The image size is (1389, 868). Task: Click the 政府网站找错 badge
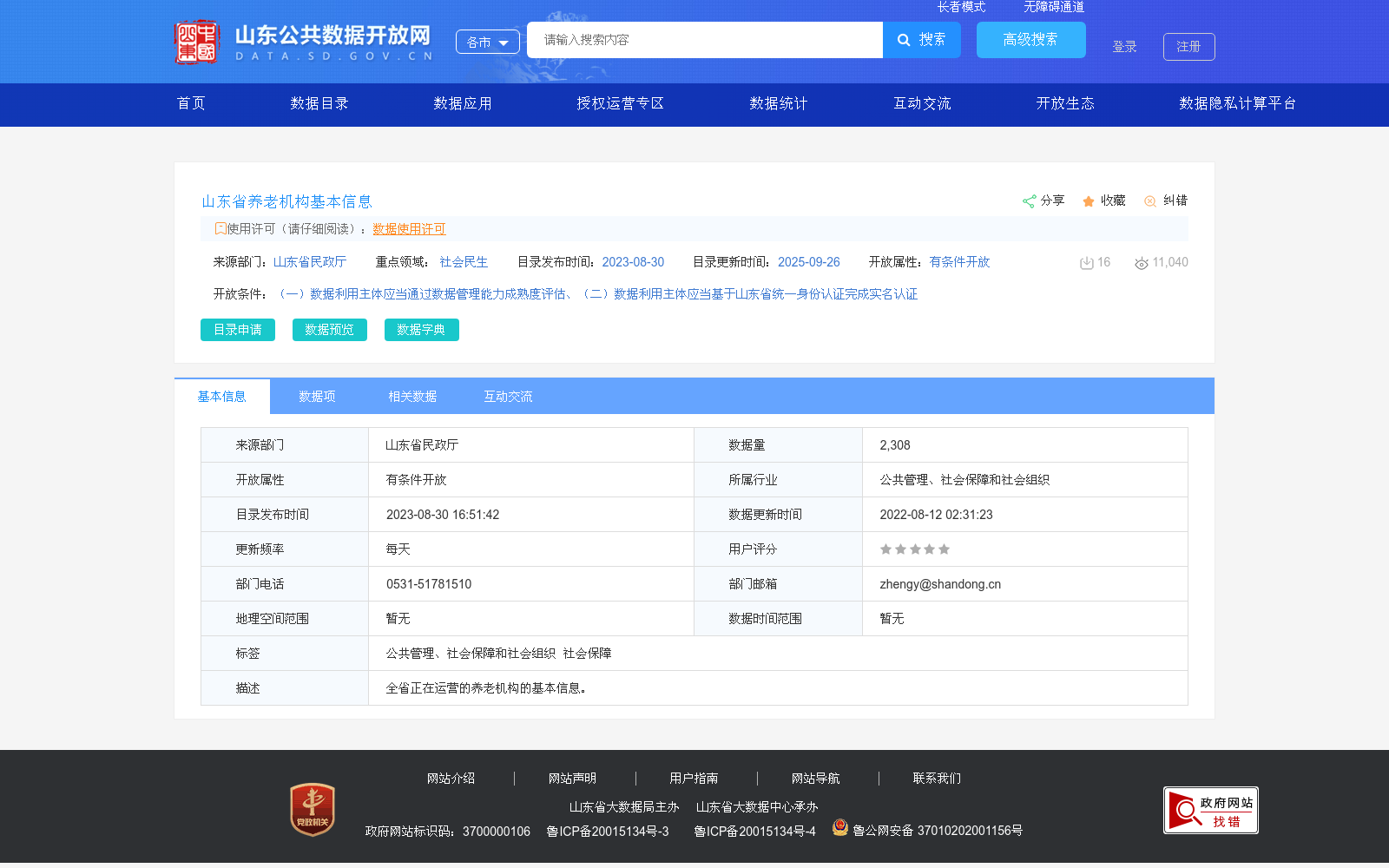(x=1211, y=811)
